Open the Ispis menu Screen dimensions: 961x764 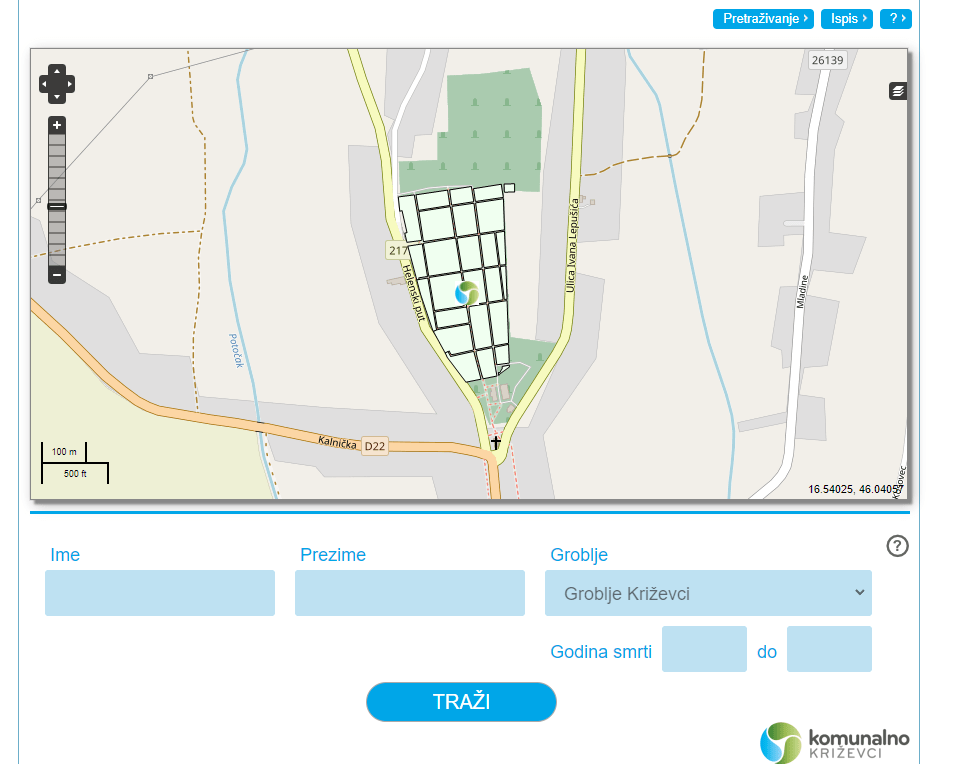pyautogui.click(x=846, y=19)
